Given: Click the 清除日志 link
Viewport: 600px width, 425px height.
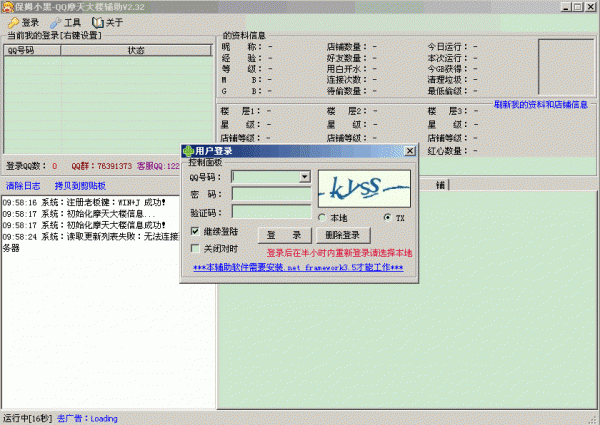Looking at the screenshot, I should tap(23, 186).
